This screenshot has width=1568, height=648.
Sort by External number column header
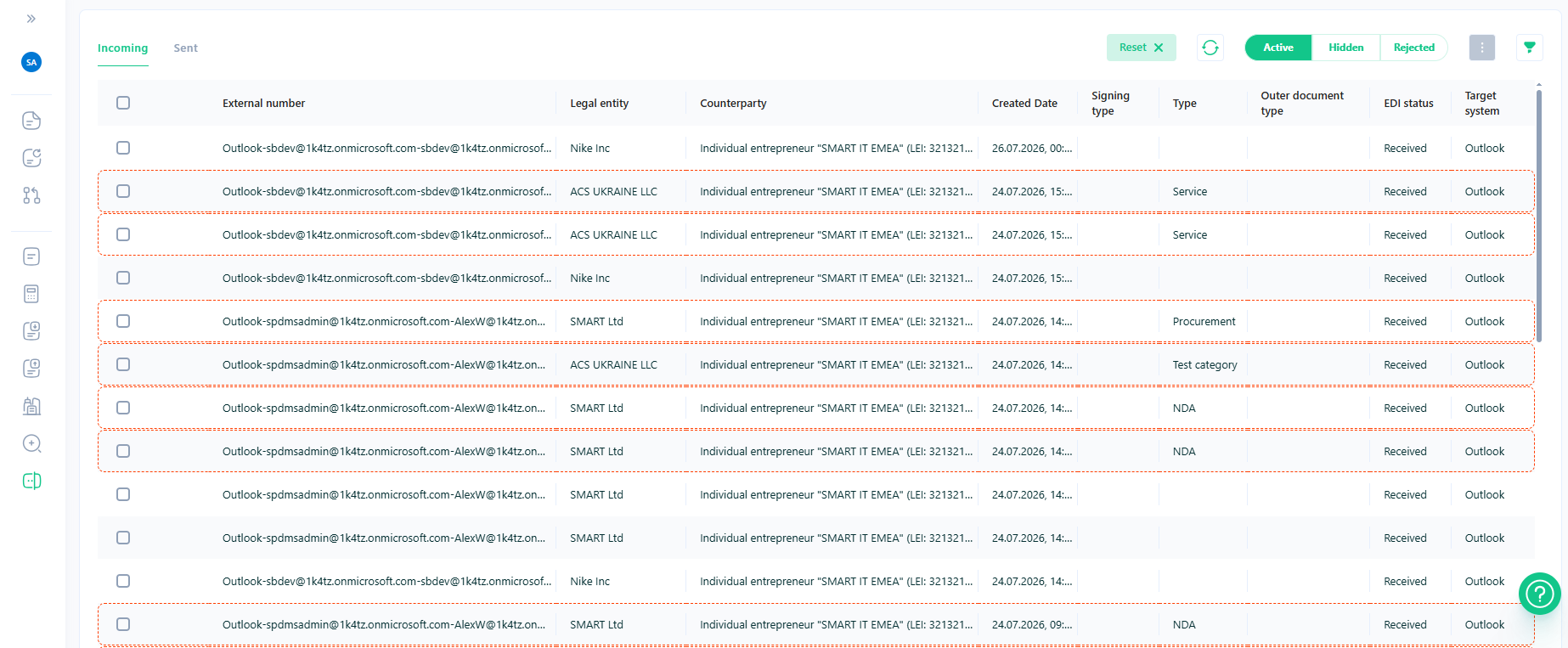[x=263, y=103]
